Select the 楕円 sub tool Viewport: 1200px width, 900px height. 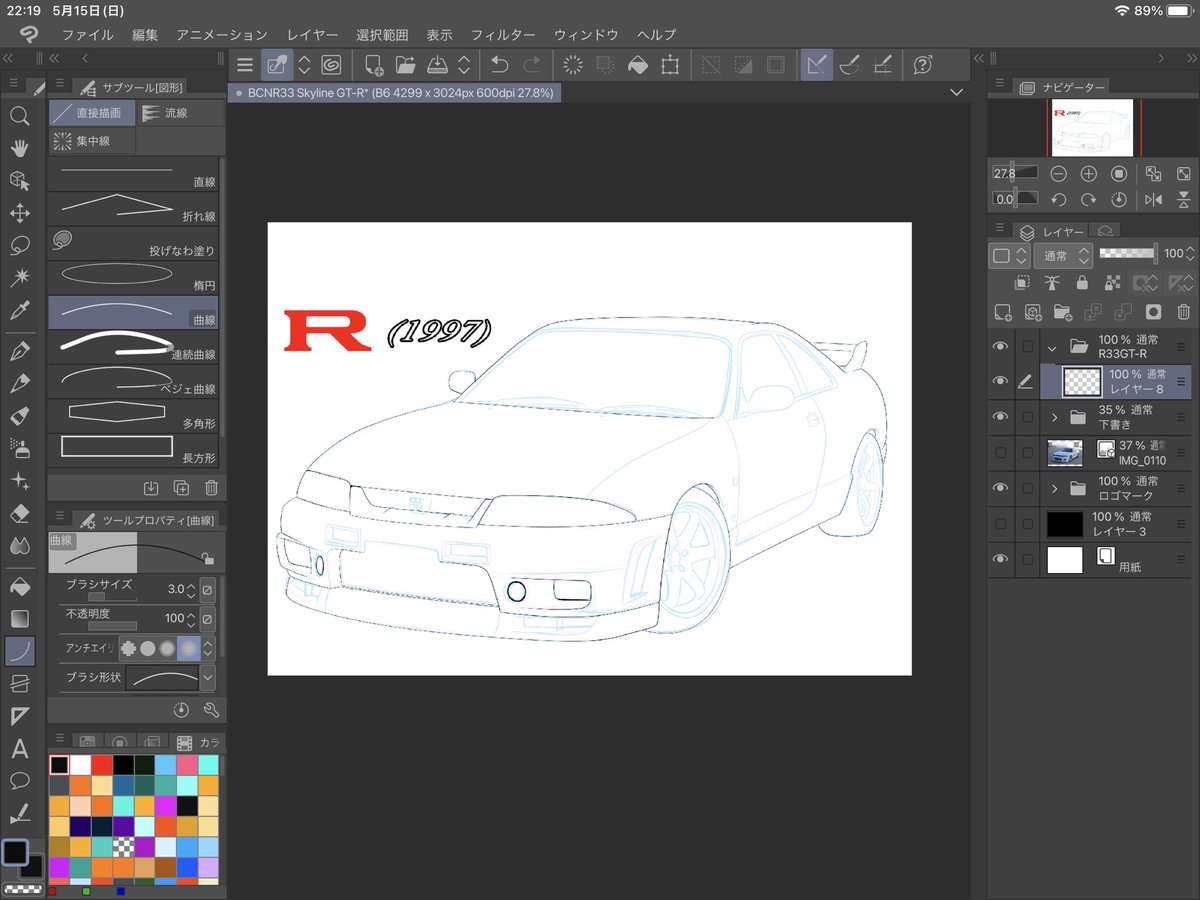pos(134,277)
